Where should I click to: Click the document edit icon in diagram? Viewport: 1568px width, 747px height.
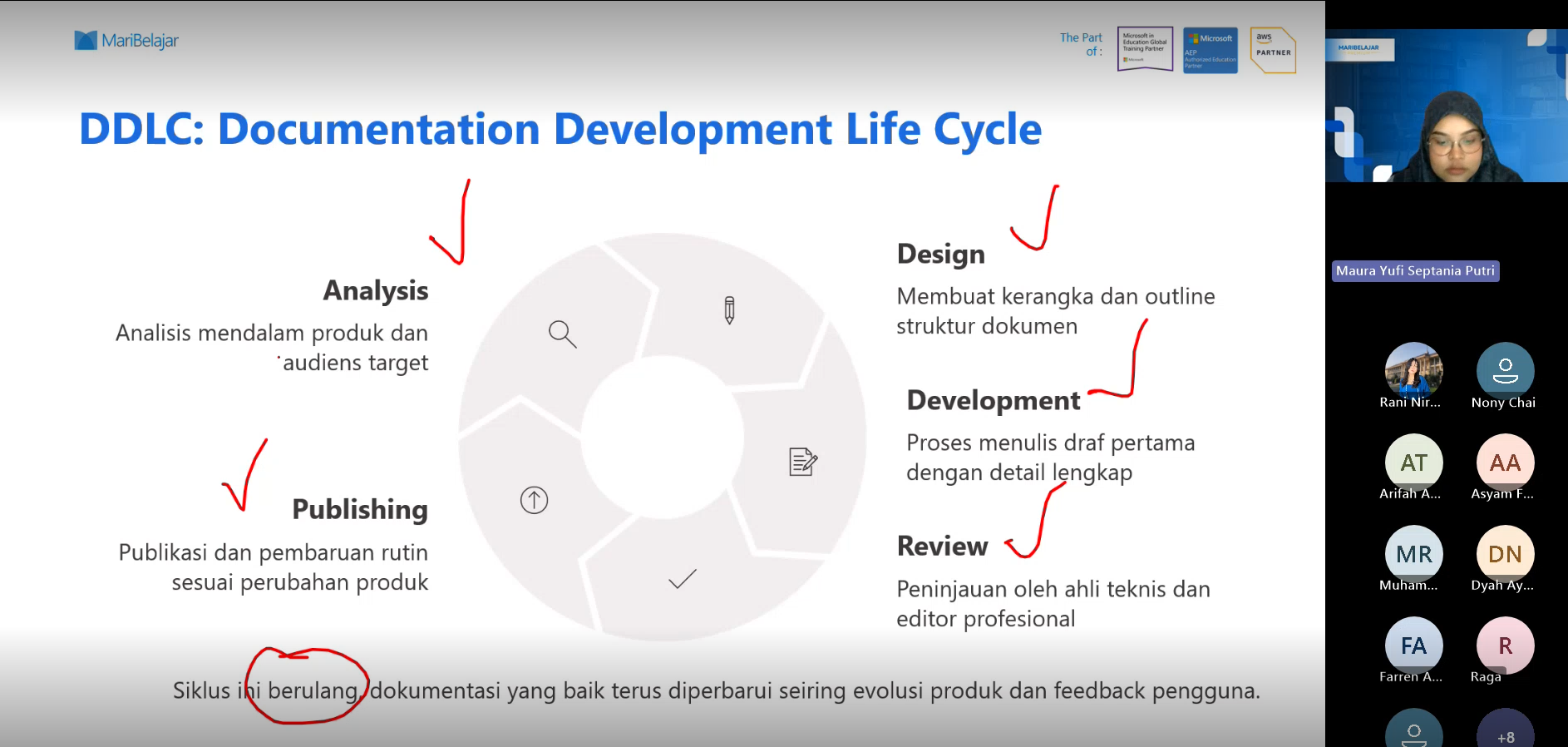[x=802, y=462]
